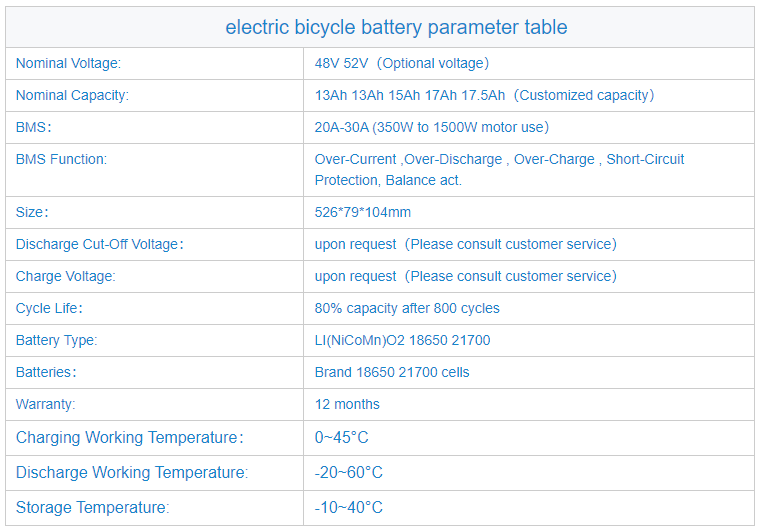The width and height of the screenshot is (758, 529).
Task: Click 'upon request' in Charge Voltage row
Action: pyautogui.click(x=355, y=276)
